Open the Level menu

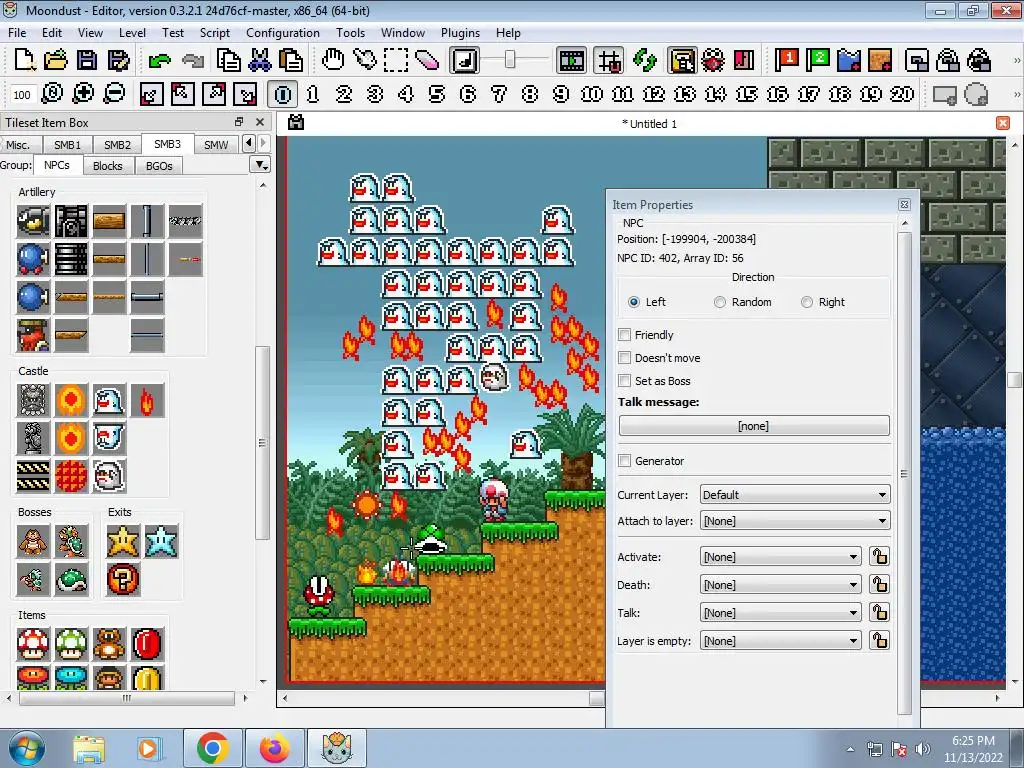pyautogui.click(x=132, y=33)
